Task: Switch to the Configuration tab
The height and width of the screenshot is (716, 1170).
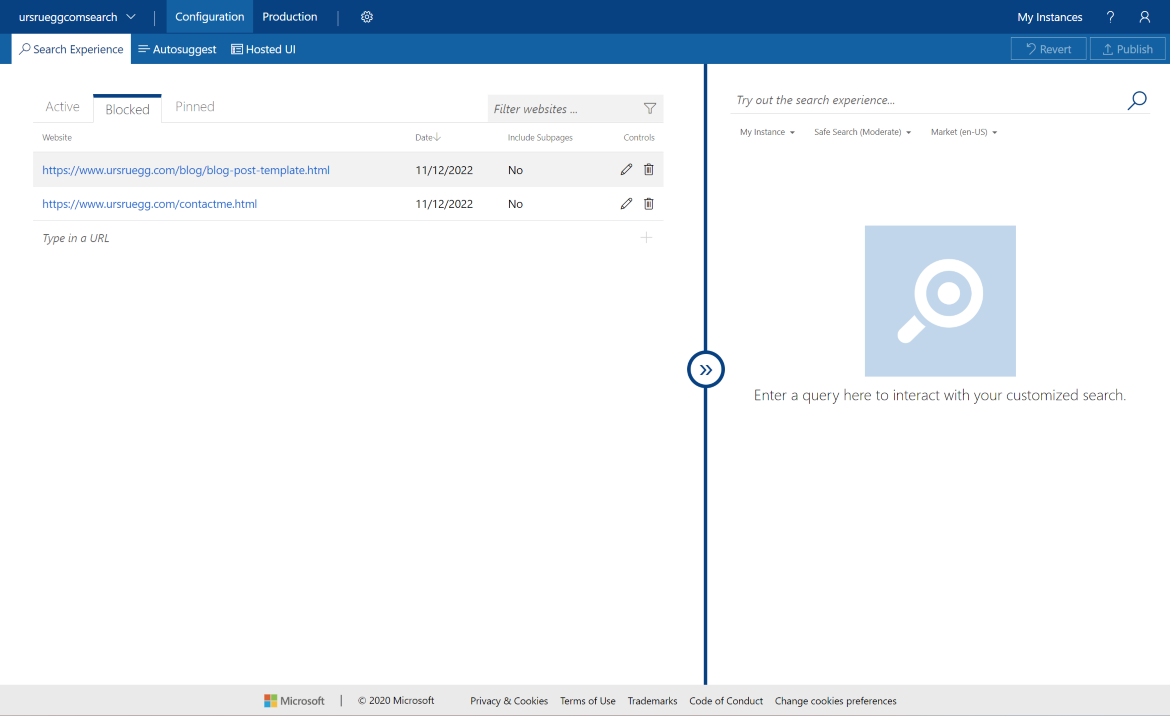Action: click(x=210, y=16)
